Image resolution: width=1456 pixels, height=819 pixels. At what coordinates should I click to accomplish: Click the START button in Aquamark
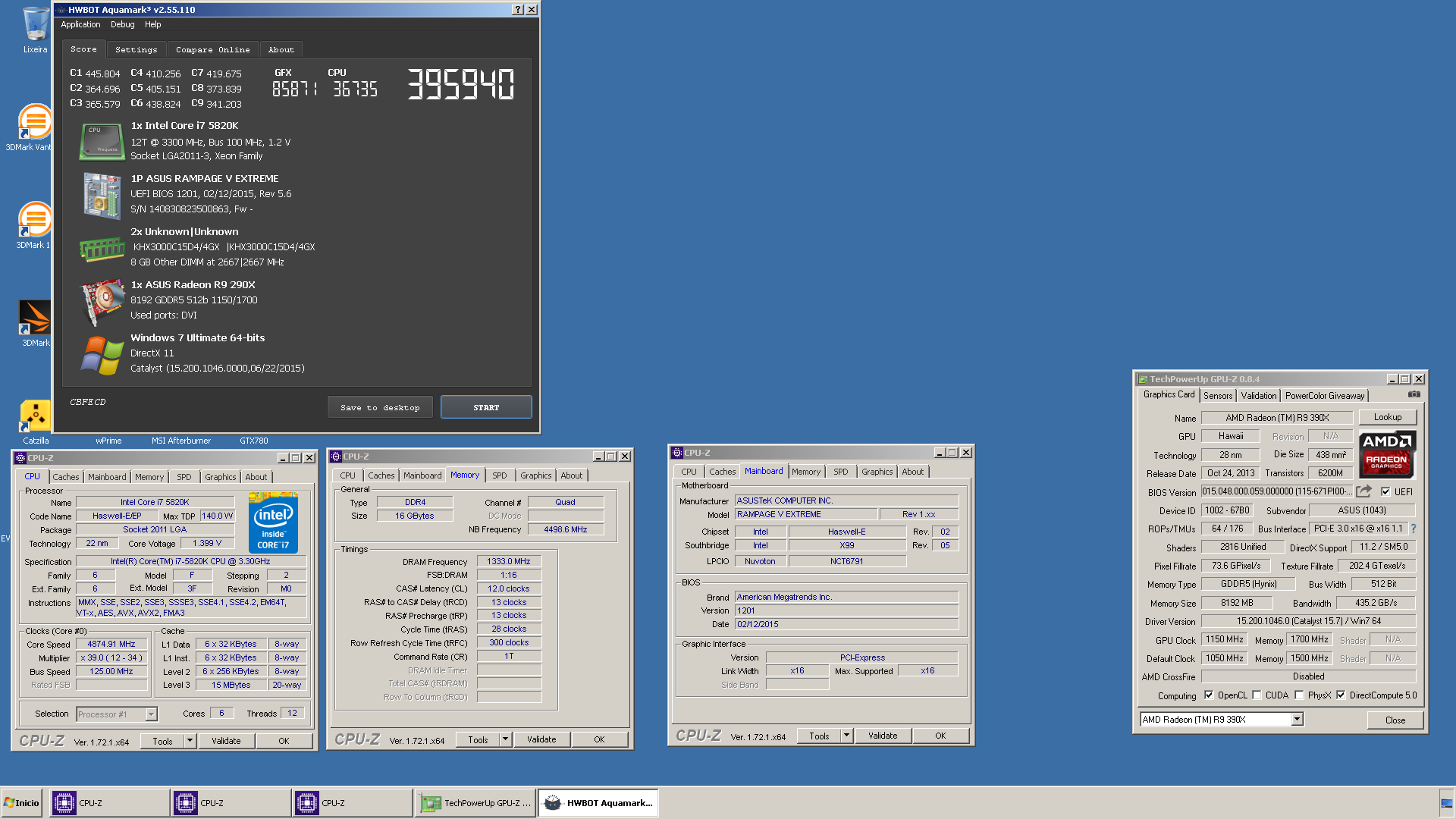click(x=486, y=407)
